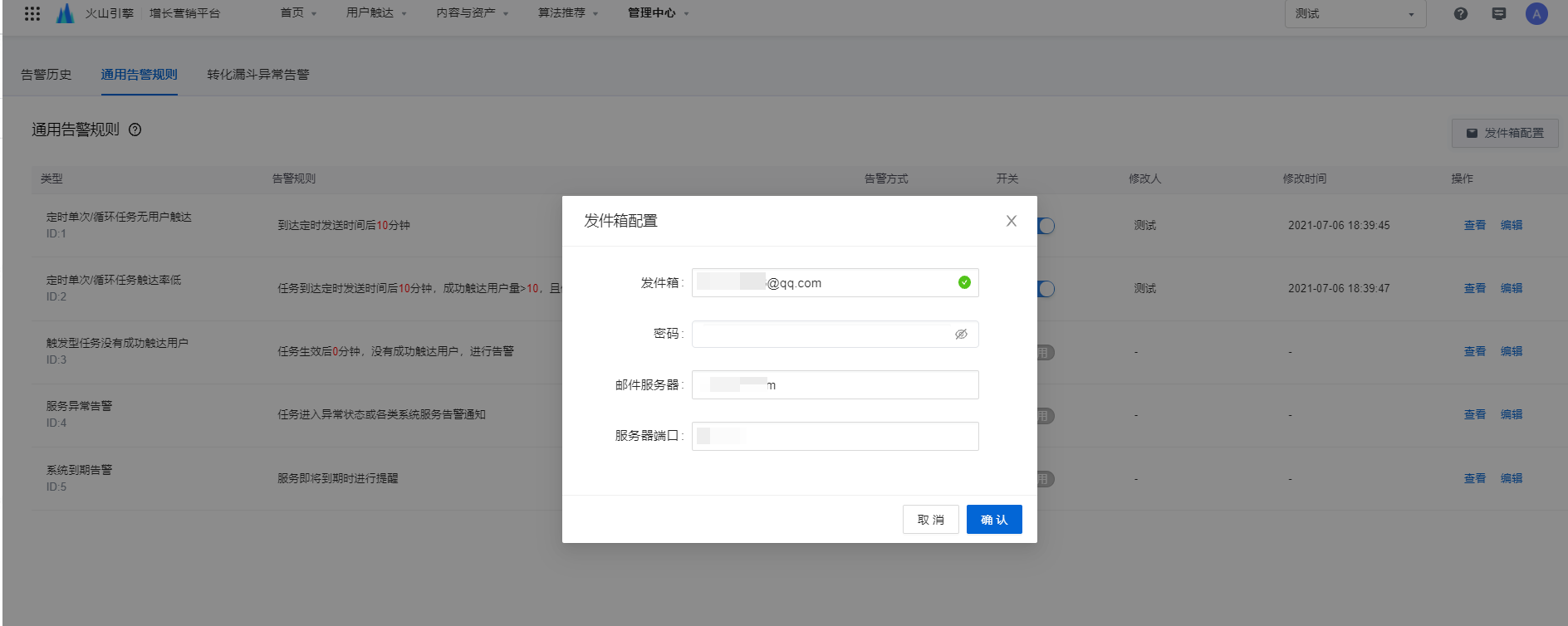Toggle password visibility eye icon
The width and height of the screenshot is (1568, 626).
click(x=961, y=334)
